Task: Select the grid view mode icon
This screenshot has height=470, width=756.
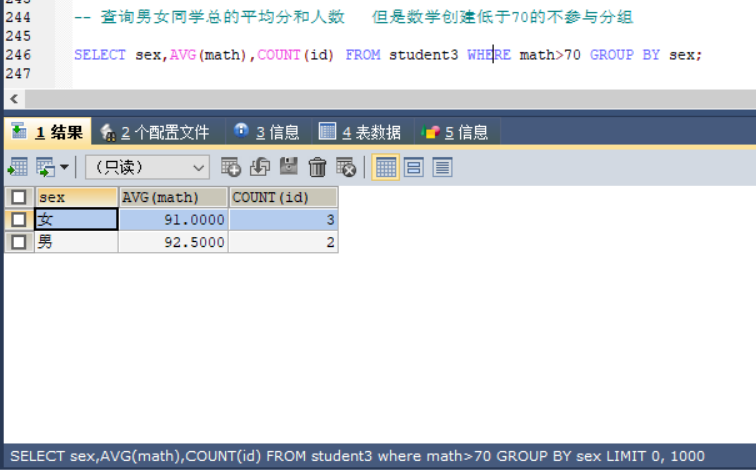Action: coord(385,167)
